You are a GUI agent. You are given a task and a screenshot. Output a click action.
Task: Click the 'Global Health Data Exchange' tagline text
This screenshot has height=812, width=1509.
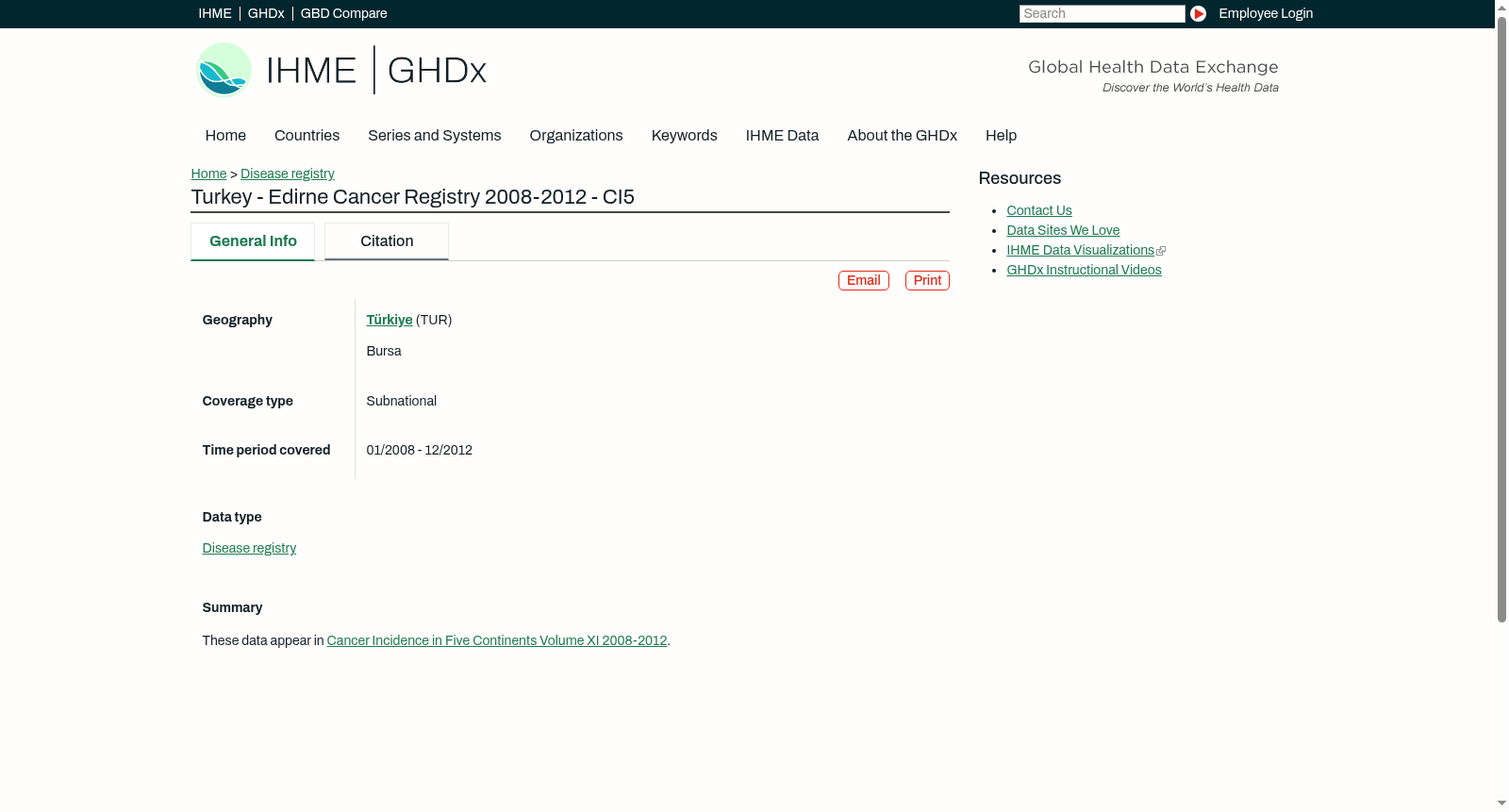[x=1152, y=67]
